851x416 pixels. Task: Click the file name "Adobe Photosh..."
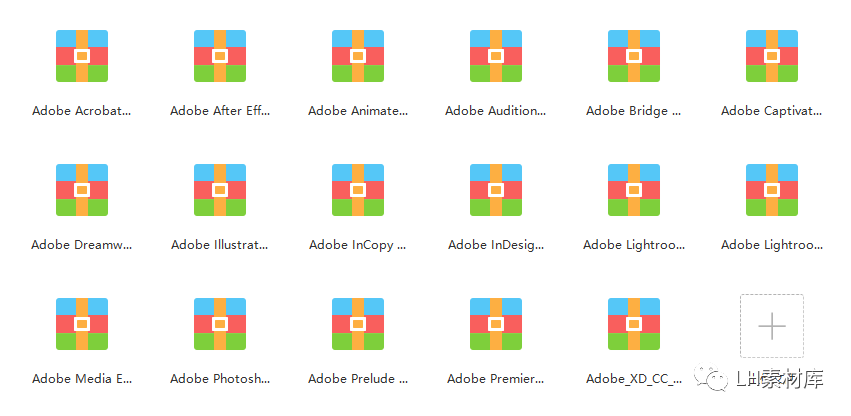[x=220, y=379]
